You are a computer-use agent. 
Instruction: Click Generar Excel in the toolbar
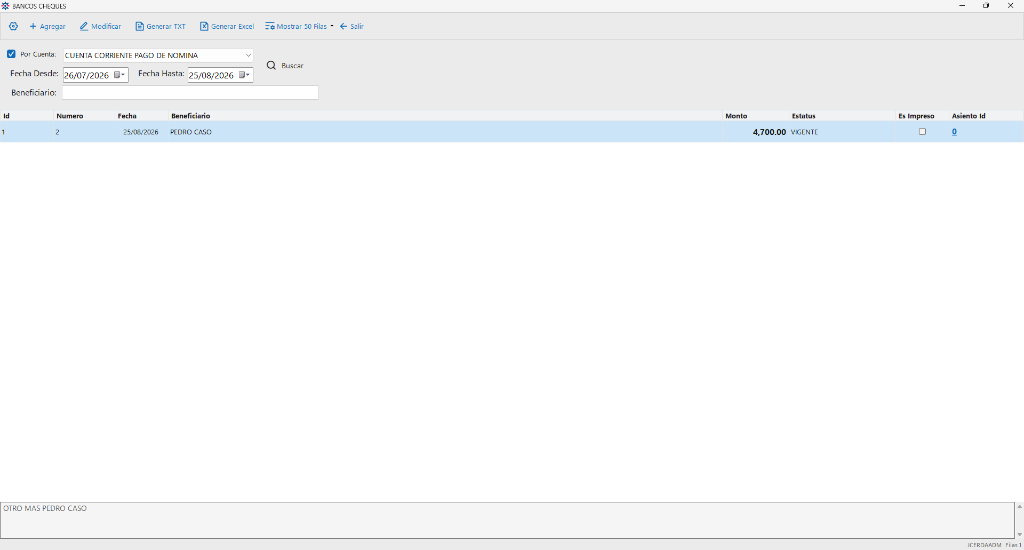point(227,27)
